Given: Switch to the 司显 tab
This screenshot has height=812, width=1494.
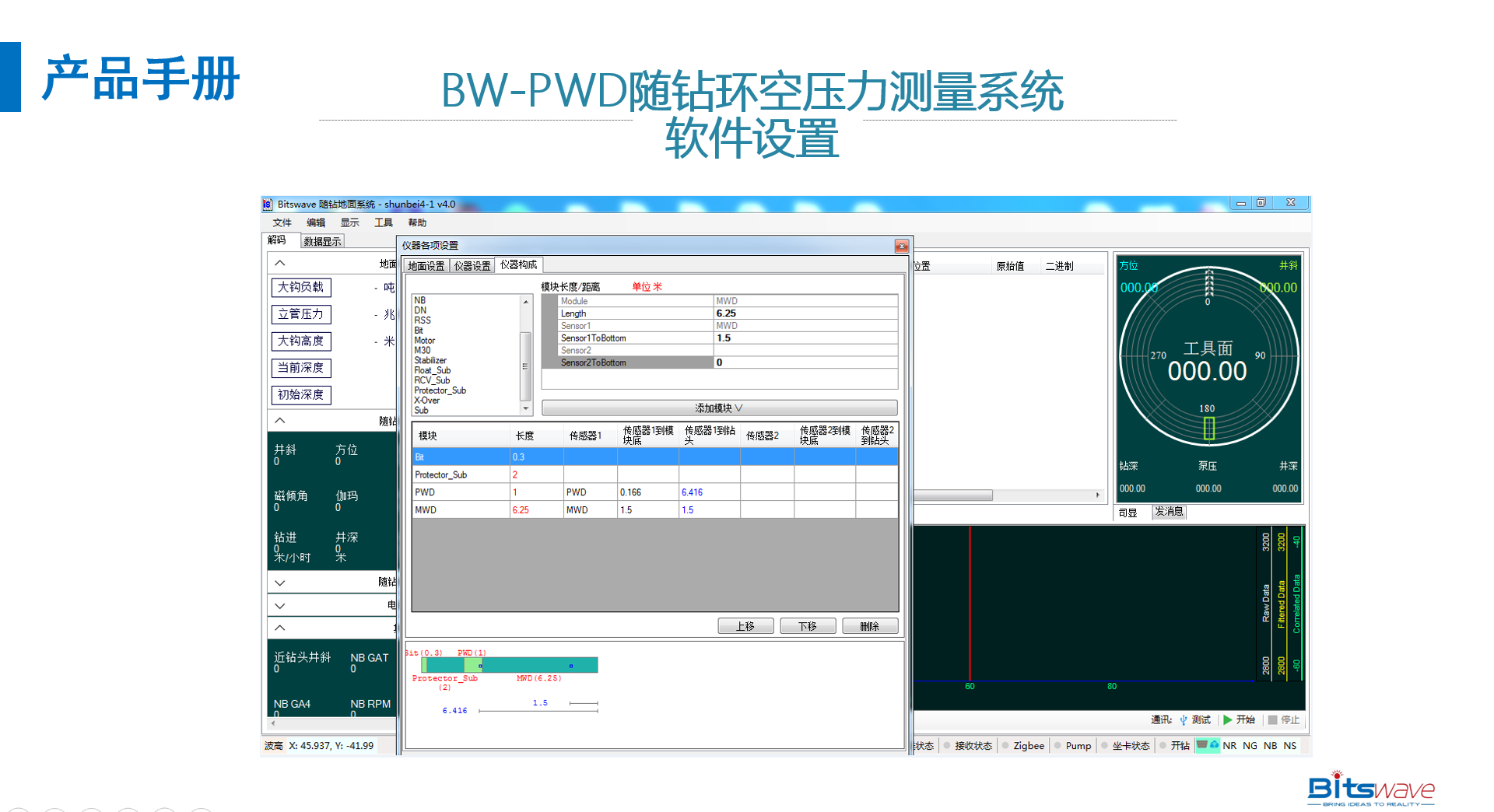Looking at the screenshot, I should tap(1128, 513).
